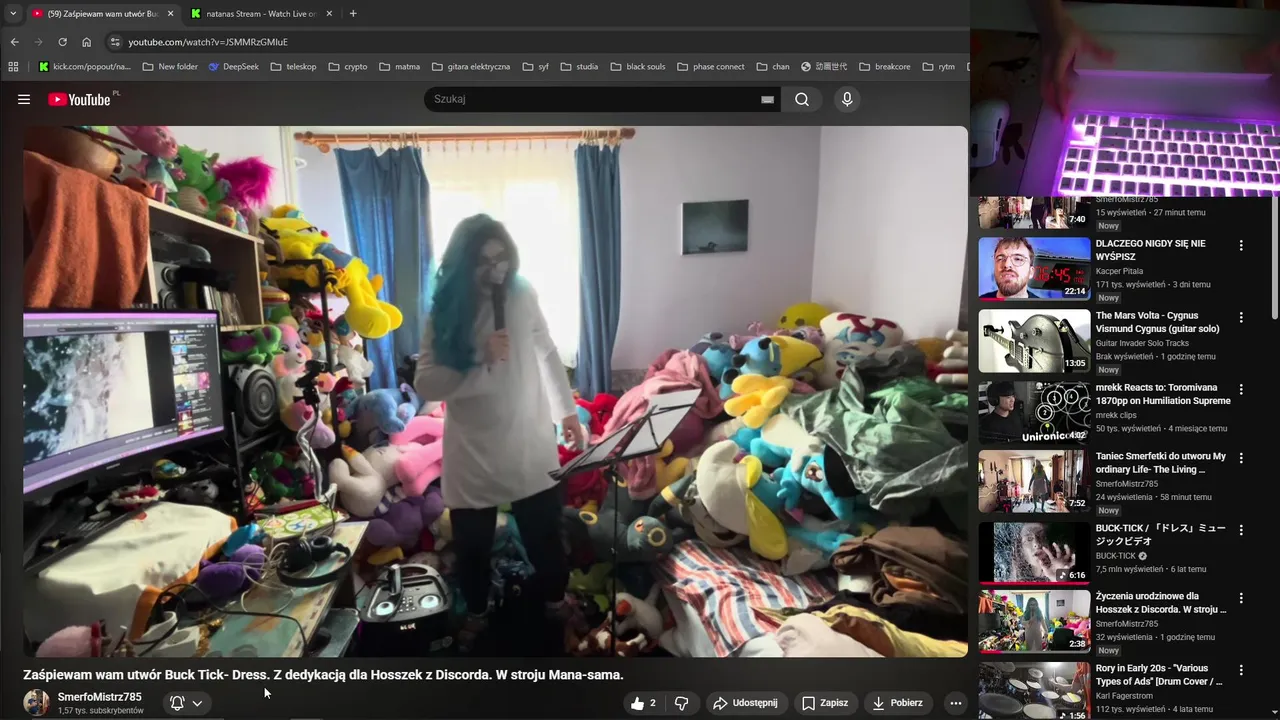Open options for Życzenia urodzinowe video

[x=1241, y=598]
